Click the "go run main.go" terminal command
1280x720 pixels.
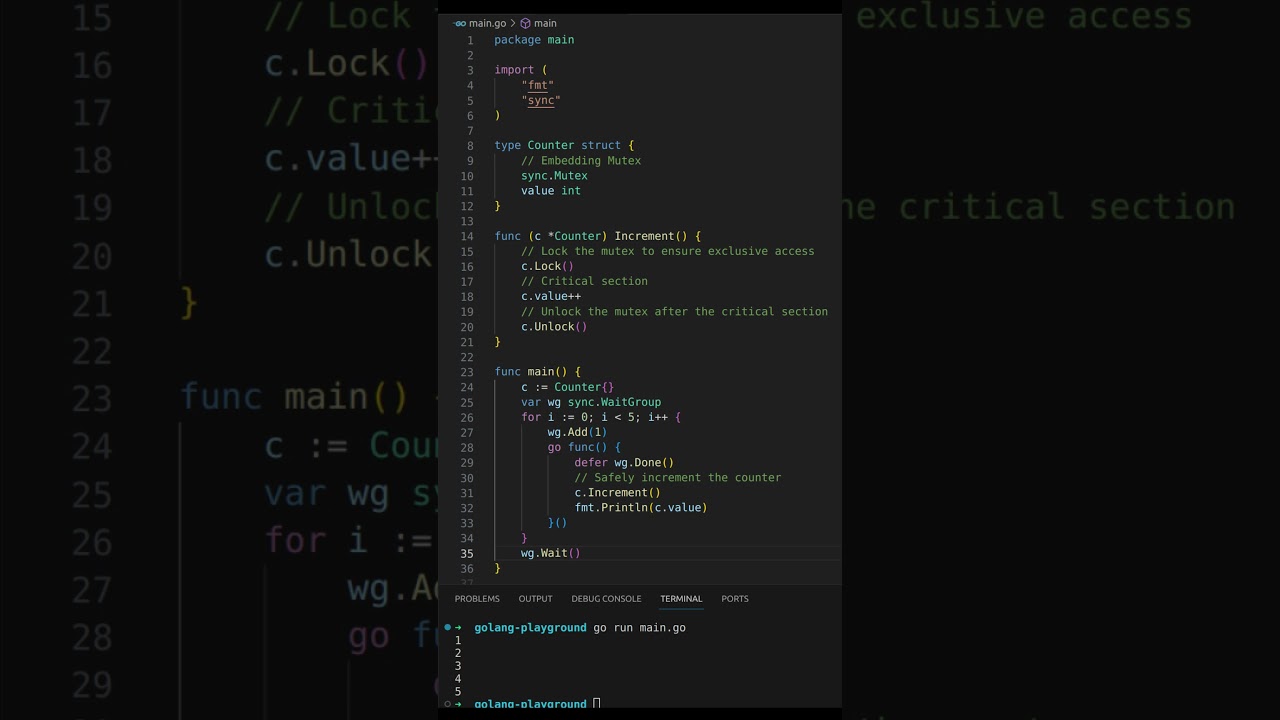[639, 628]
